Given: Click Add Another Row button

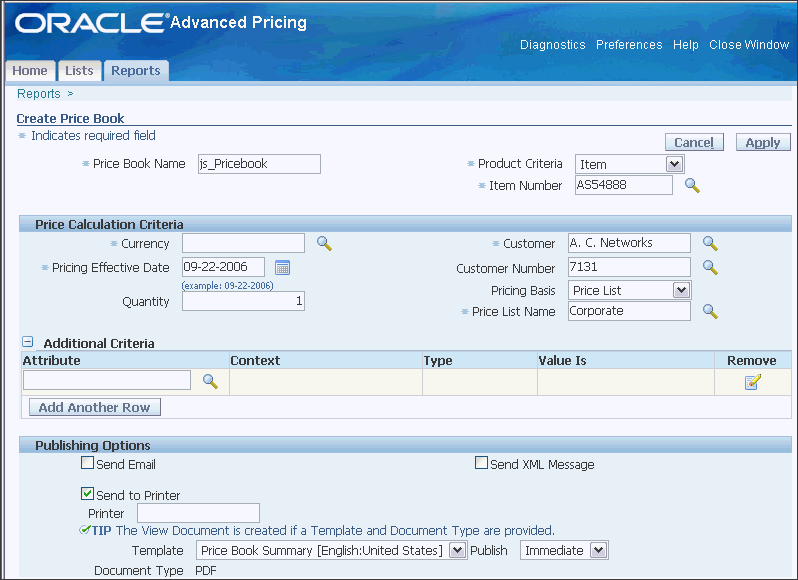Looking at the screenshot, I should coord(95,407).
